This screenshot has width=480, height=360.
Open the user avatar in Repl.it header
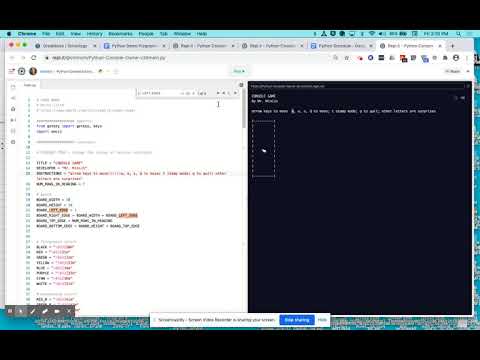coord(33,71)
